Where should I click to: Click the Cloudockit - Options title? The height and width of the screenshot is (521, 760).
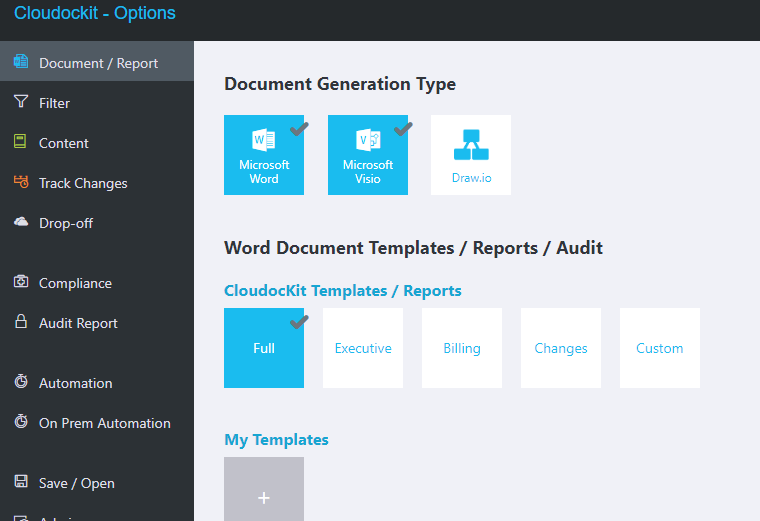95,13
